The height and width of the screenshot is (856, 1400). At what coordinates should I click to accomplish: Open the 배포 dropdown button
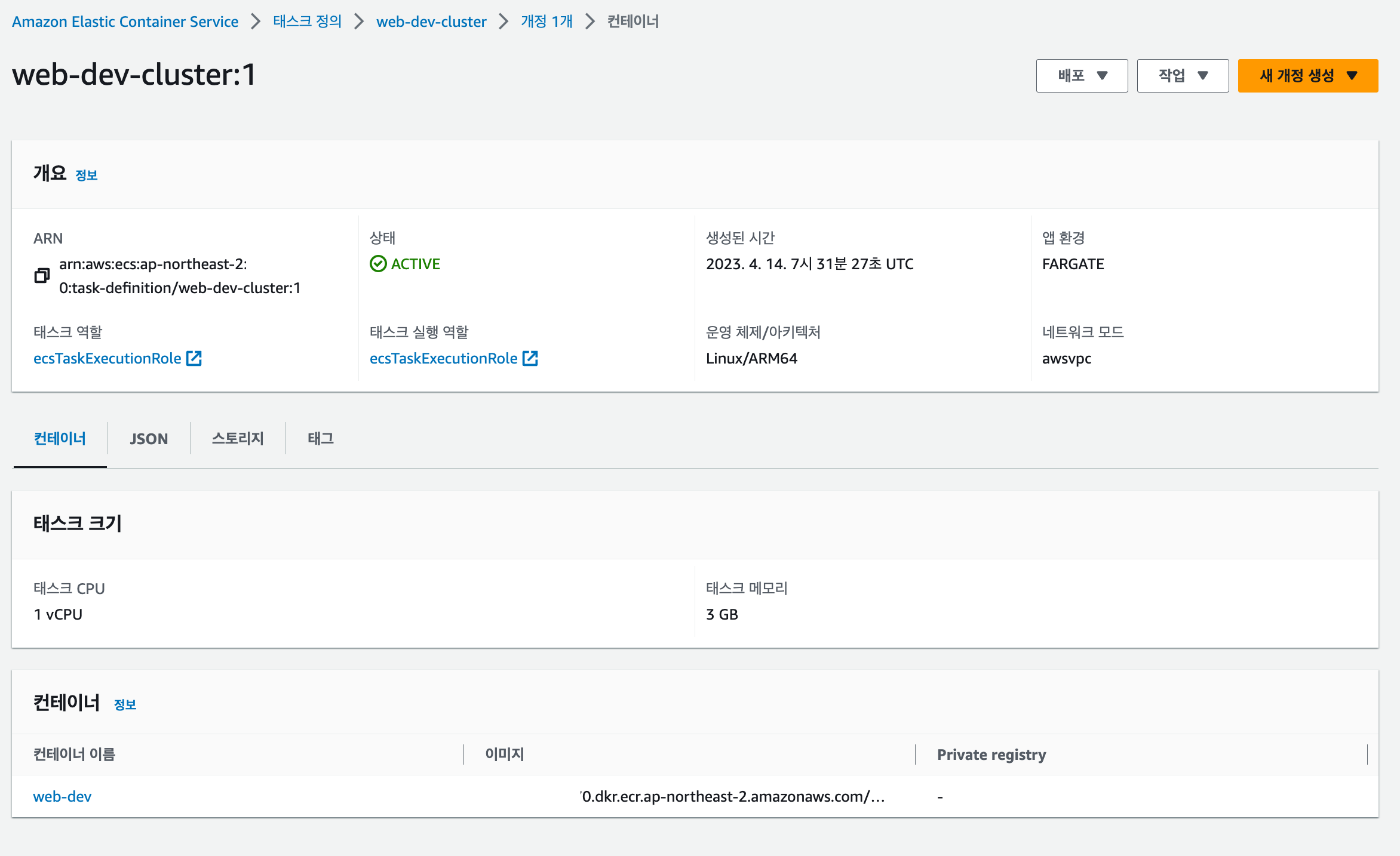pyautogui.click(x=1082, y=76)
